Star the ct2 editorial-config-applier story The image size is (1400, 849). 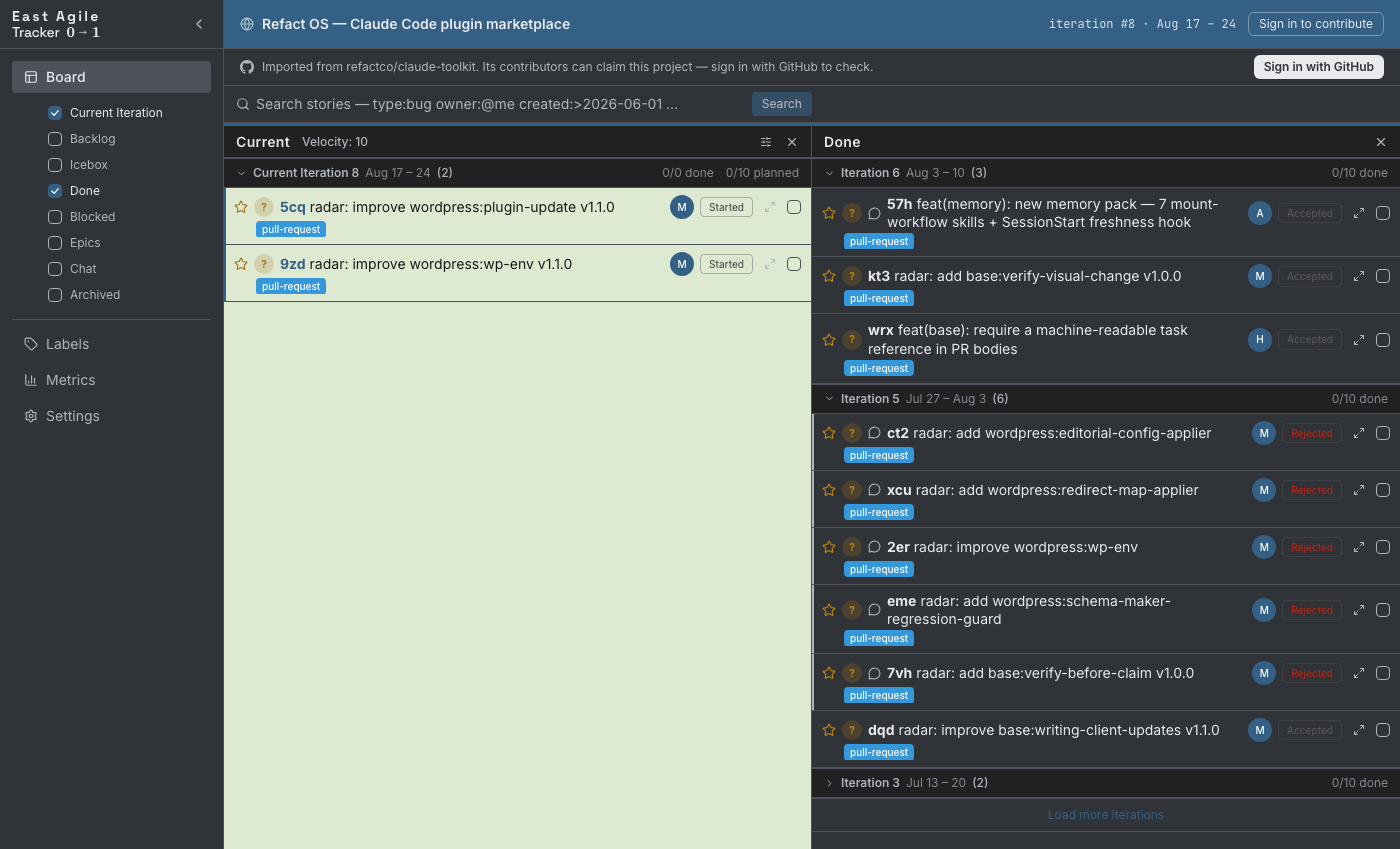tap(829, 433)
